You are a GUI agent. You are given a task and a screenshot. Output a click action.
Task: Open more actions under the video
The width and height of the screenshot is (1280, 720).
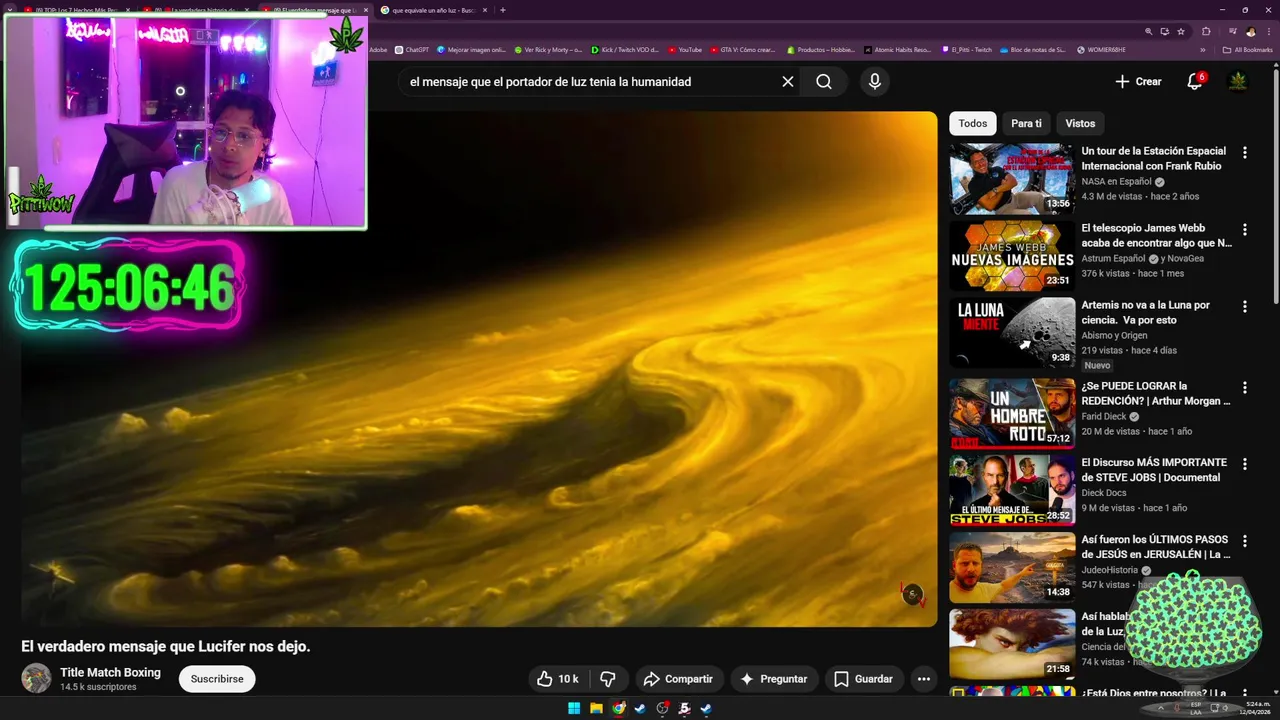click(x=924, y=679)
